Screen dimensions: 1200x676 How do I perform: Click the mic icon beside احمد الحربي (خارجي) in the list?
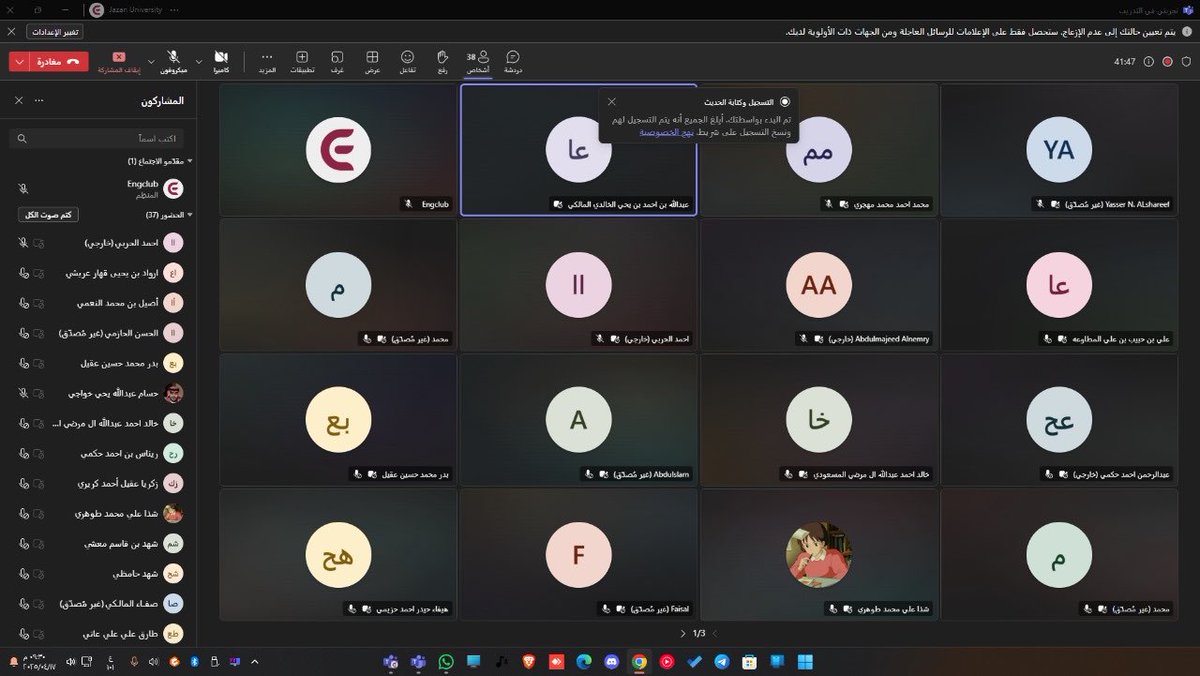(x=22, y=242)
